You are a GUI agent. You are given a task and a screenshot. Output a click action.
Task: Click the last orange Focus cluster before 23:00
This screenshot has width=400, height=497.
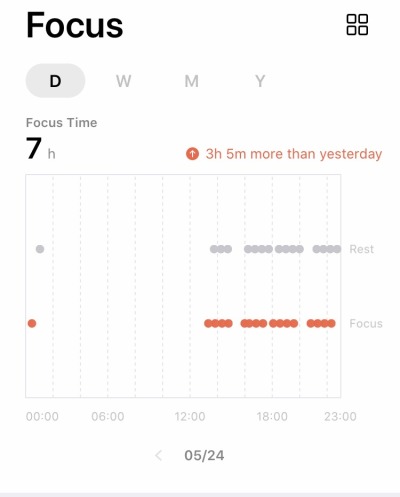pyautogui.click(x=321, y=323)
